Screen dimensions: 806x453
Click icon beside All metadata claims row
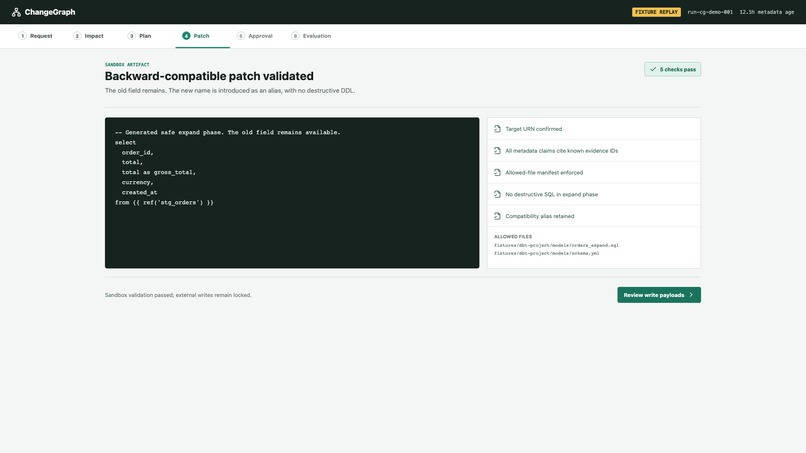click(x=497, y=151)
